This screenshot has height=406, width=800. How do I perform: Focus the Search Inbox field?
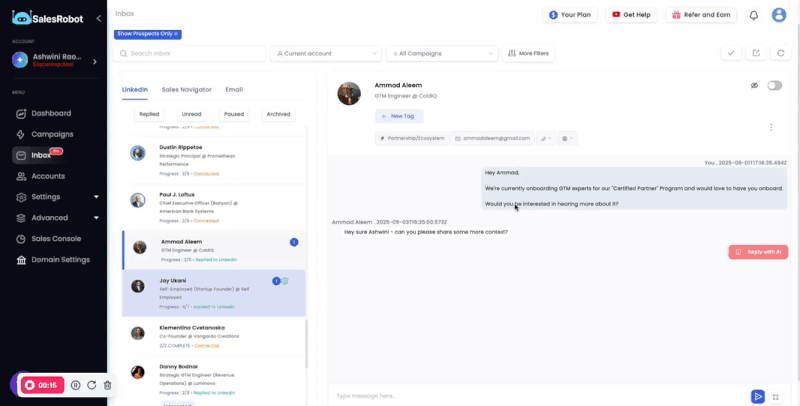point(190,53)
